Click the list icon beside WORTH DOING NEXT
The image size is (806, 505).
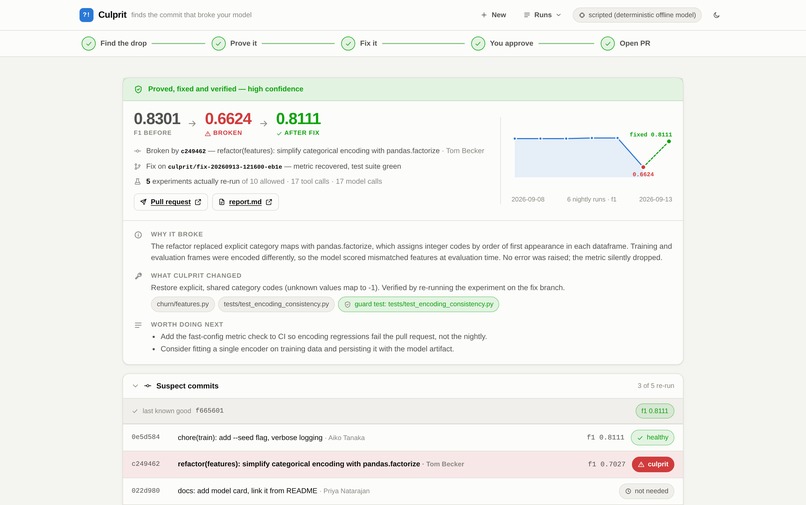[x=138, y=325]
